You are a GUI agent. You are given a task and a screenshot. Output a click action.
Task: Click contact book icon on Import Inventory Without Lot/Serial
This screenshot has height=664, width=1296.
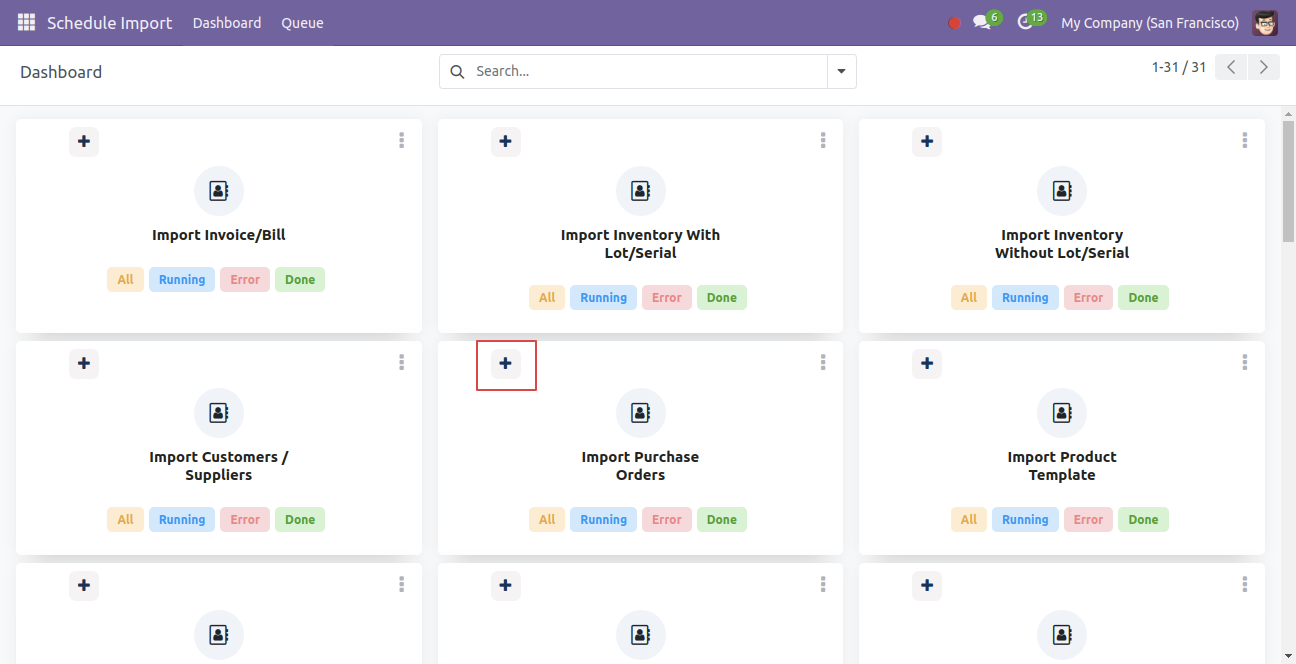pos(1062,191)
